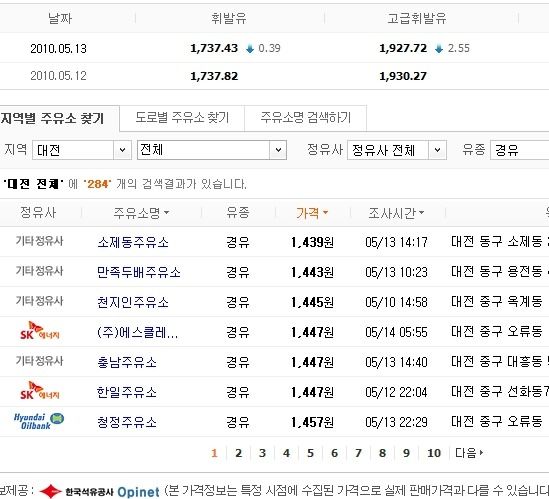Image resolution: width=549 pixels, height=499 pixels.
Task: Go to results page 10
Action: [434, 453]
